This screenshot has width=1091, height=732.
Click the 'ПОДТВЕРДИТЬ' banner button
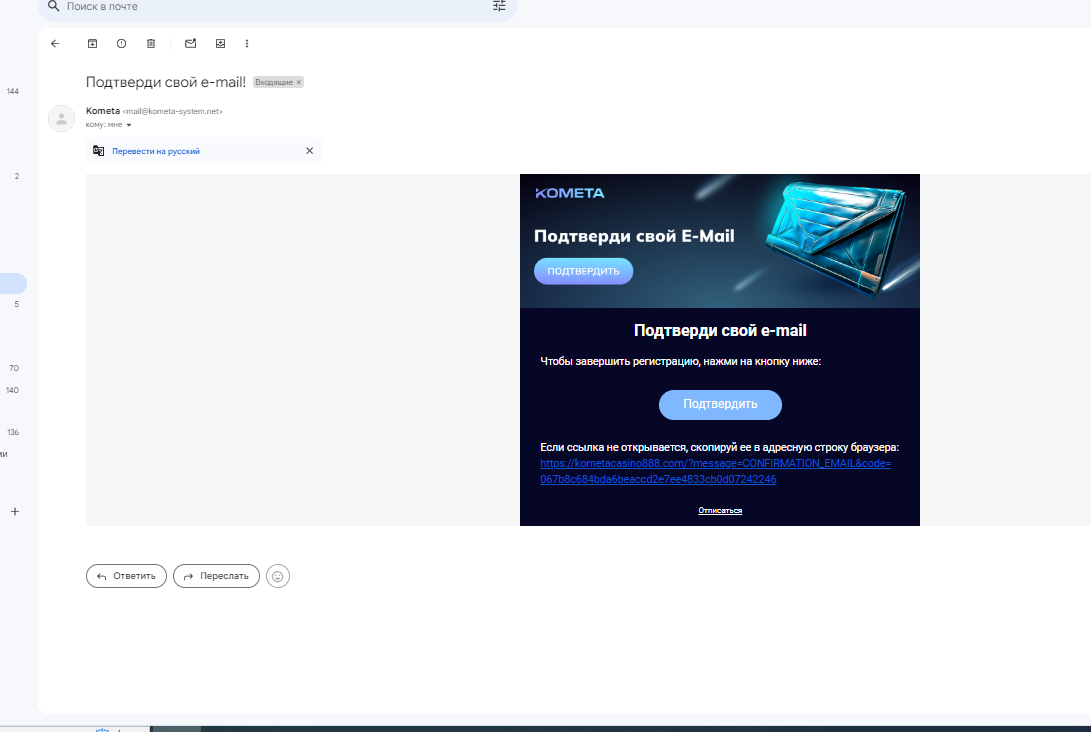pyautogui.click(x=583, y=271)
